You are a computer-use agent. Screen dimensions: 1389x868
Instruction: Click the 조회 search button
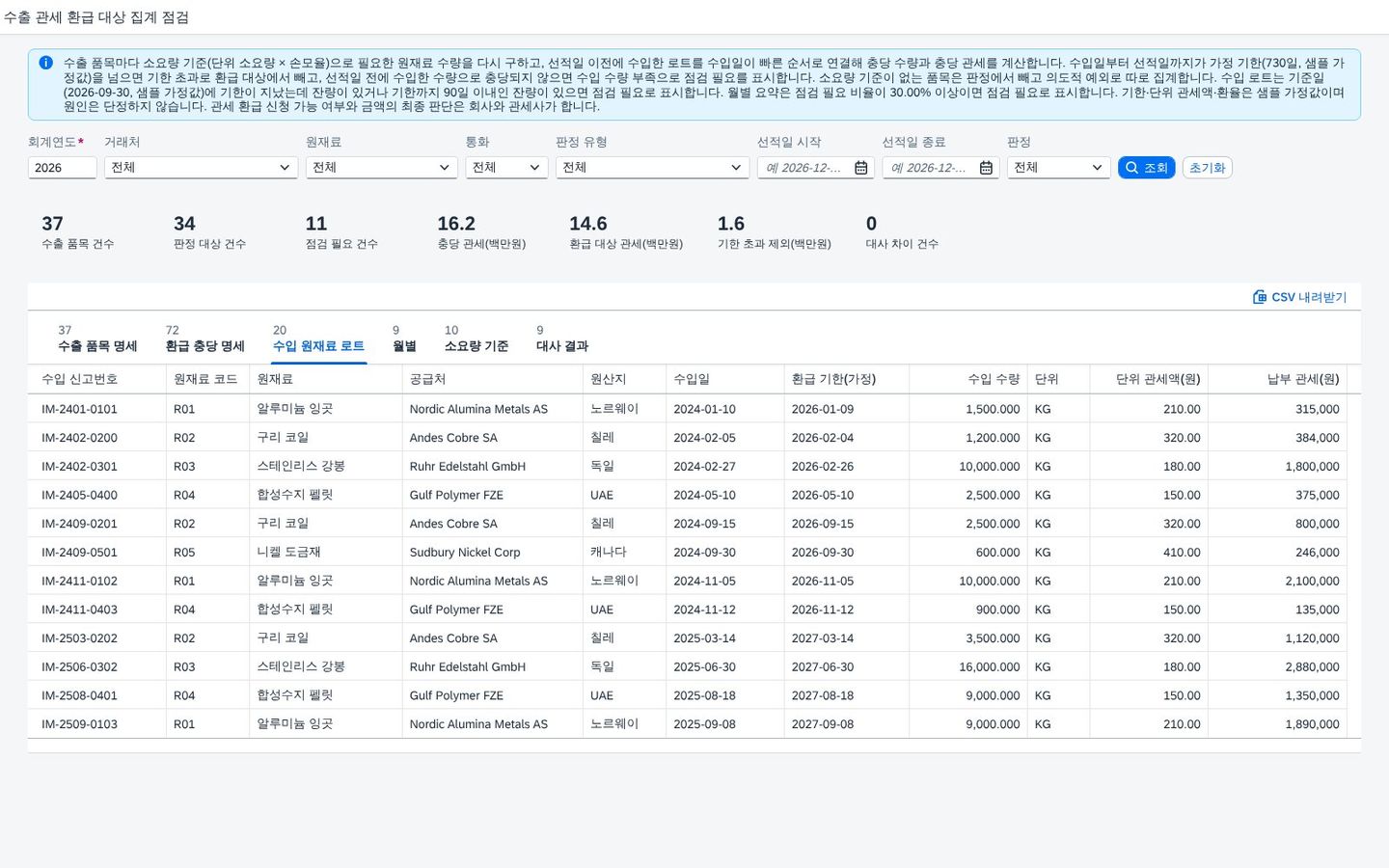point(1146,168)
